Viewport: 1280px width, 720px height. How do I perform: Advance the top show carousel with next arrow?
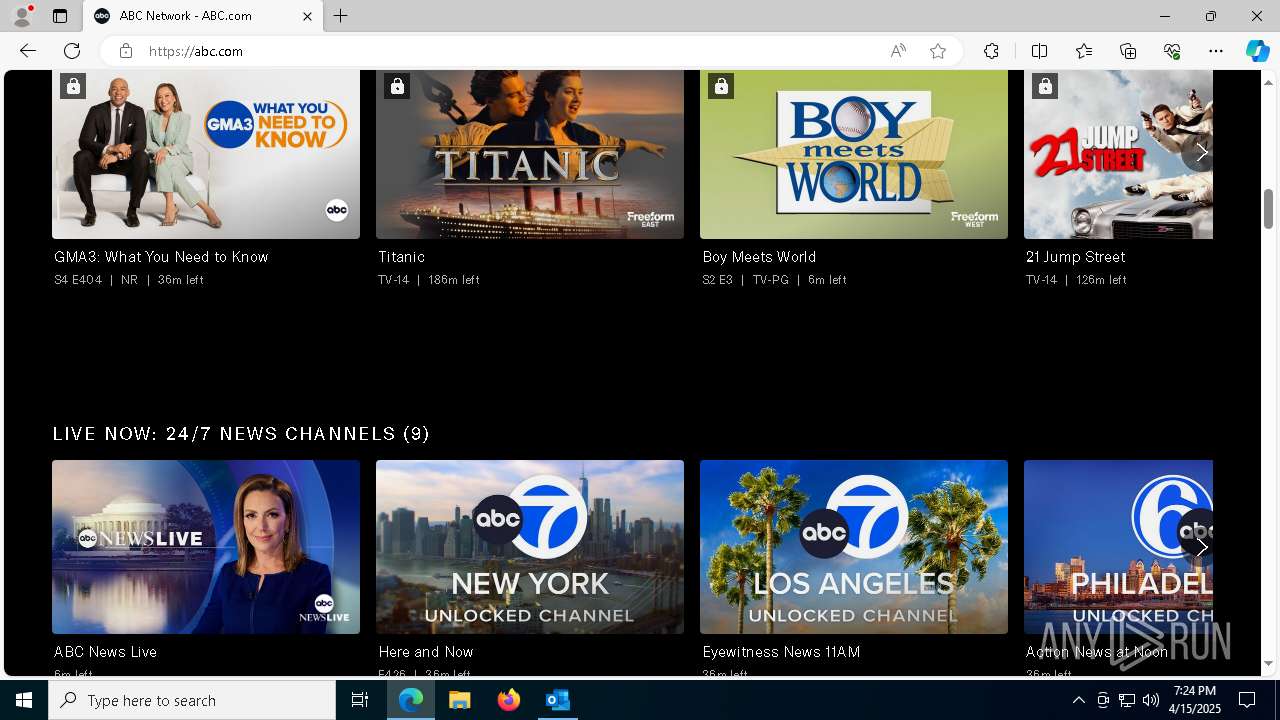pos(1201,153)
